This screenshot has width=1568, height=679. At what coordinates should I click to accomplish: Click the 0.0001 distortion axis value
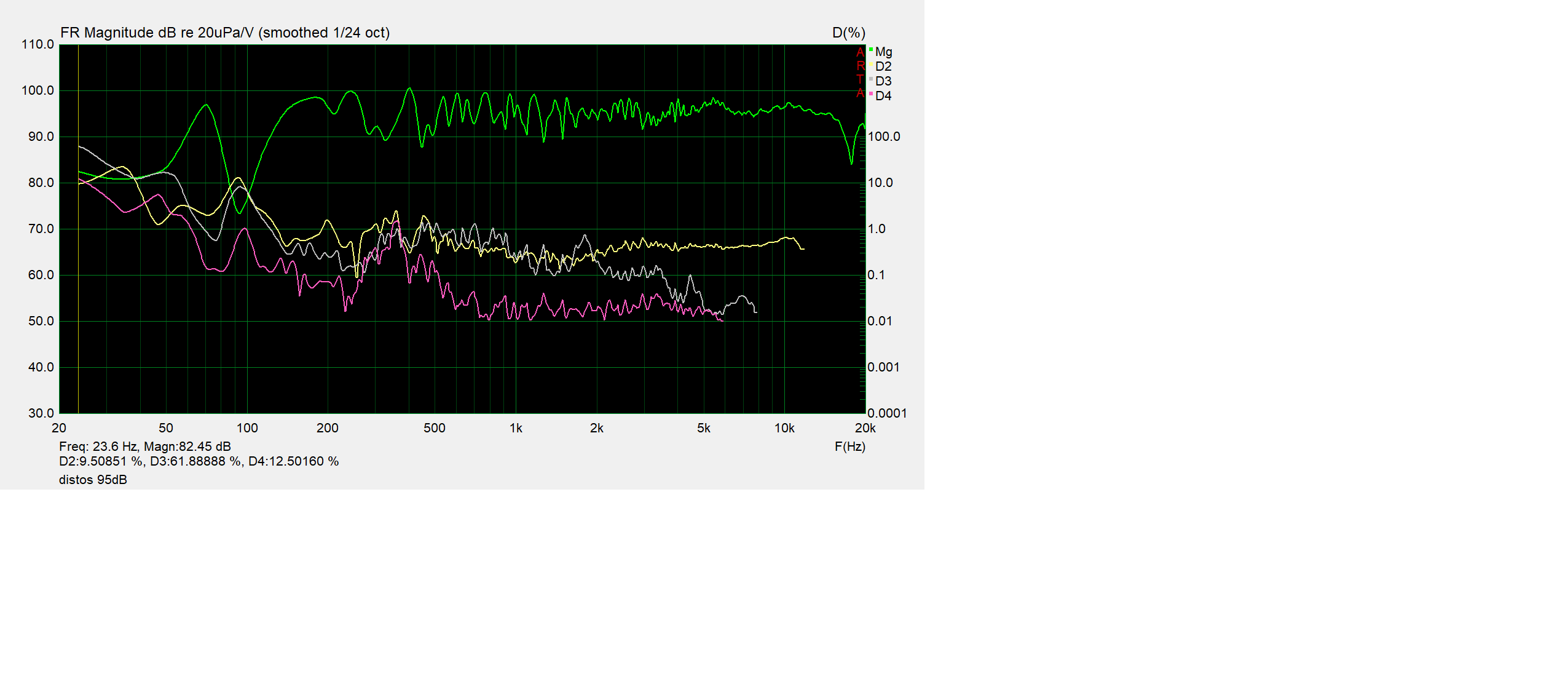click(886, 413)
